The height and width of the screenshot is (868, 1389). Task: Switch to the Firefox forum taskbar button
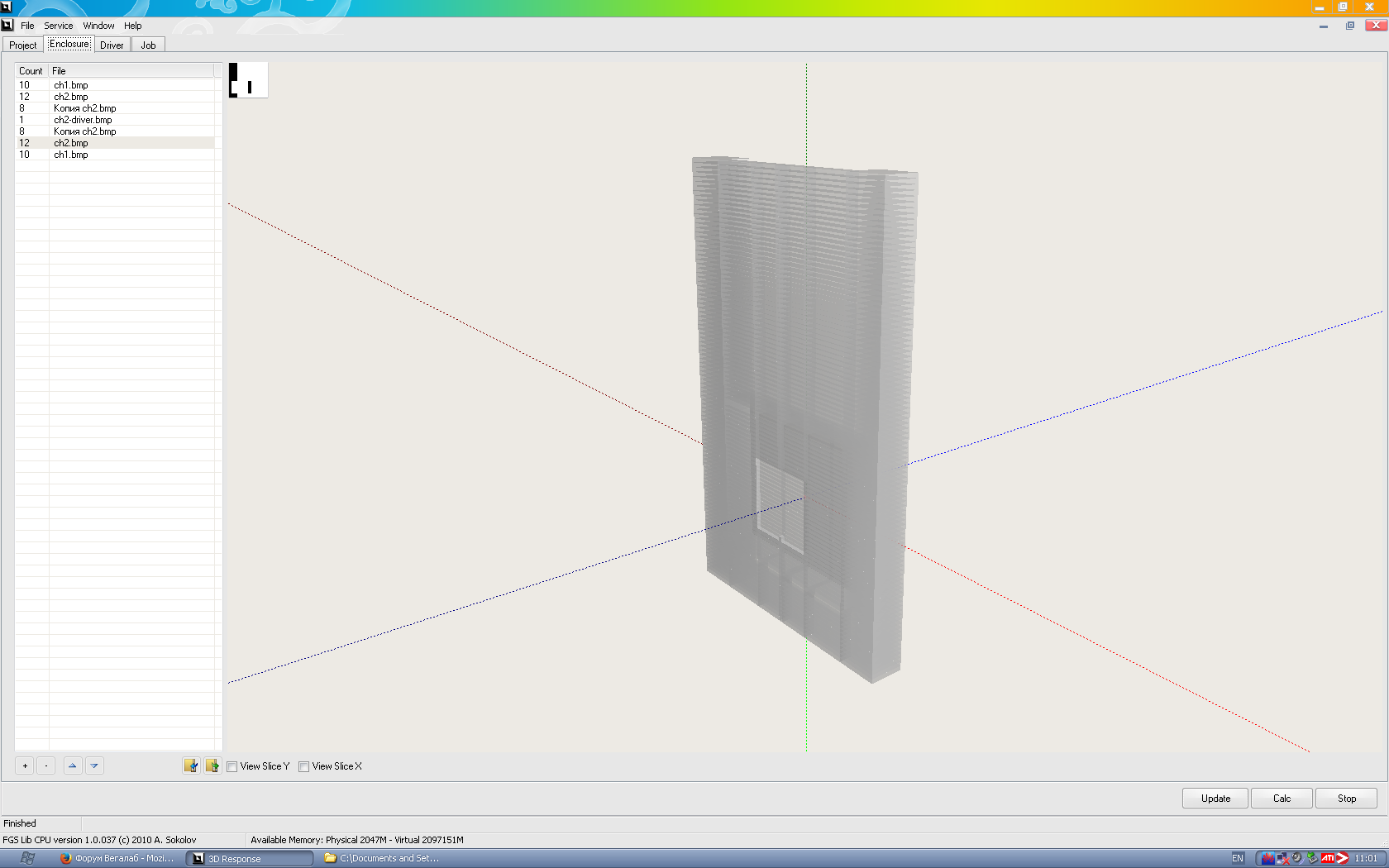[117, 858]
